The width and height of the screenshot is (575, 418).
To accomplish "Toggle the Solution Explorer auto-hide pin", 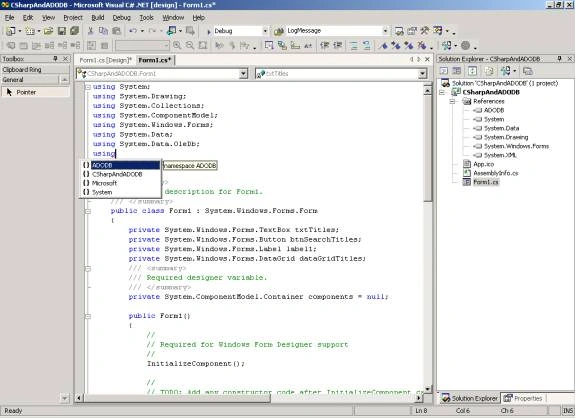I will click(x=560, y=59).
